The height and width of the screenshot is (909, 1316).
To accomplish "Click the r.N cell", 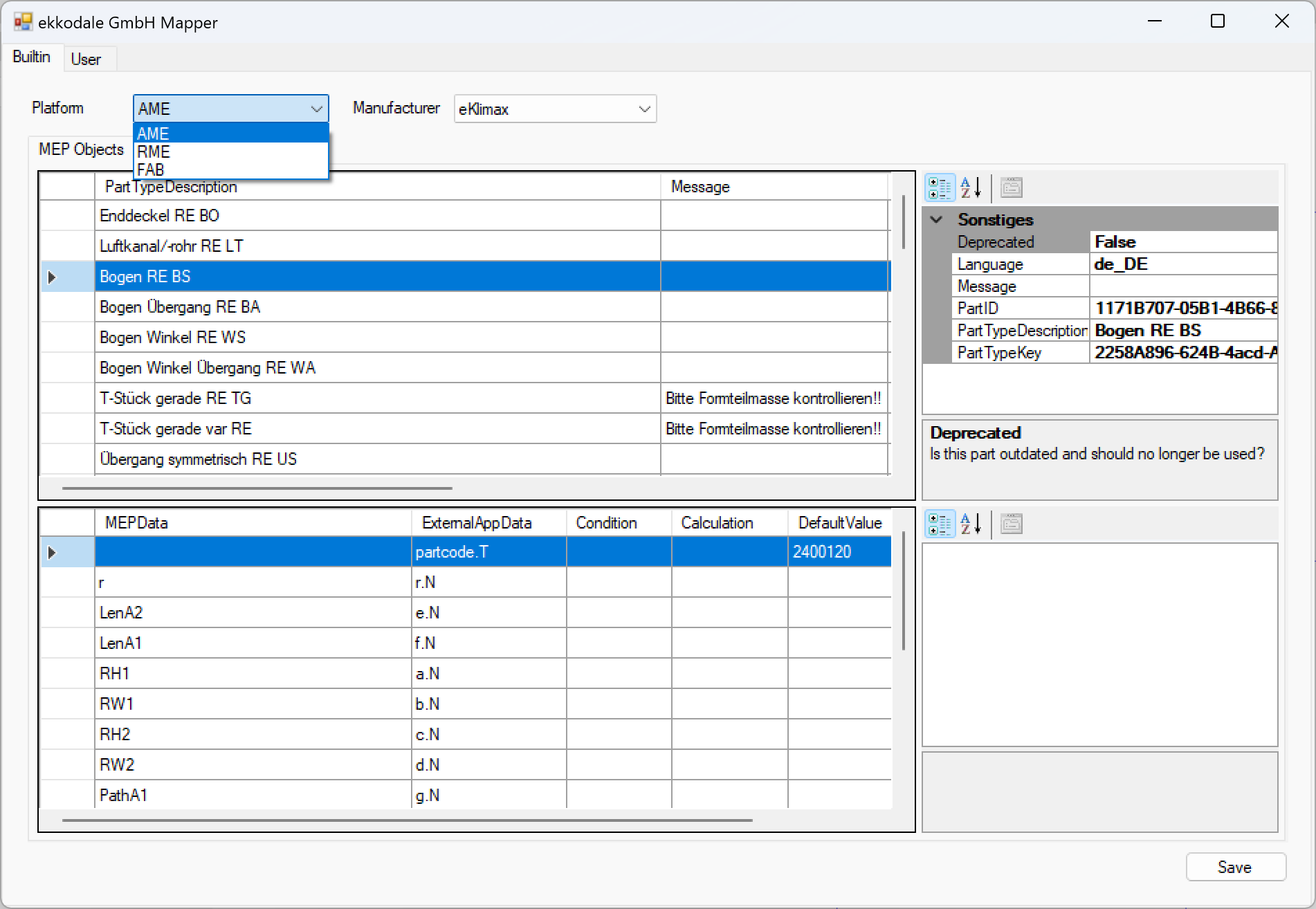I will tap(489, 582).
